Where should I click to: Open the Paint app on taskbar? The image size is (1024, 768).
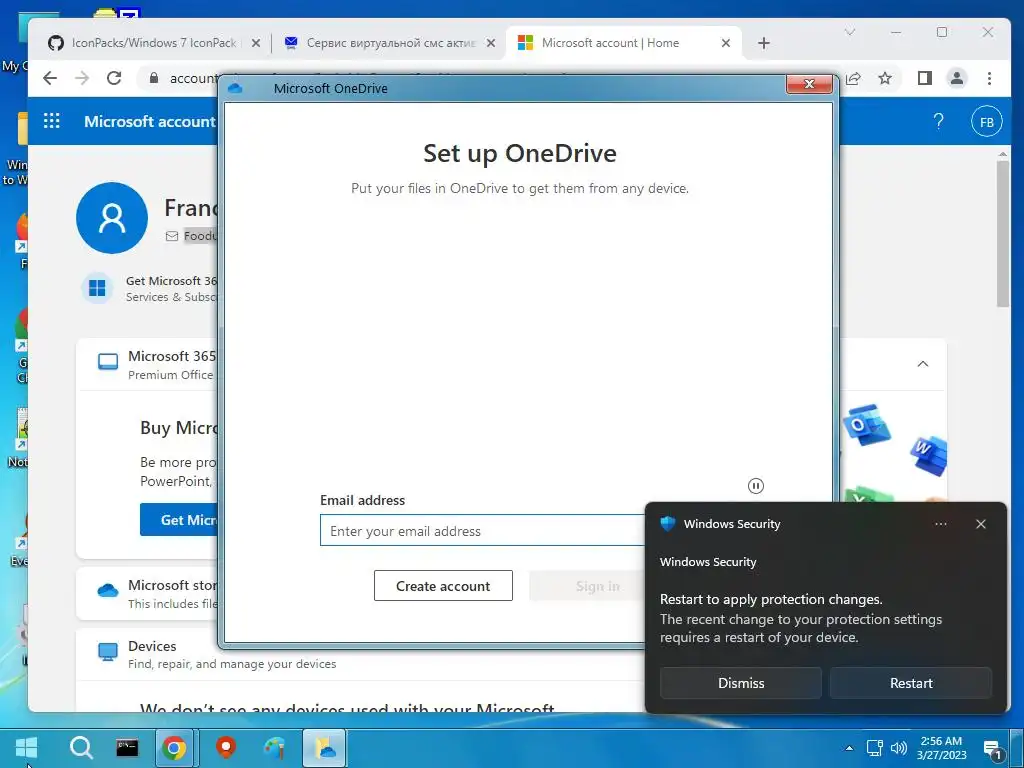point(275,748)
